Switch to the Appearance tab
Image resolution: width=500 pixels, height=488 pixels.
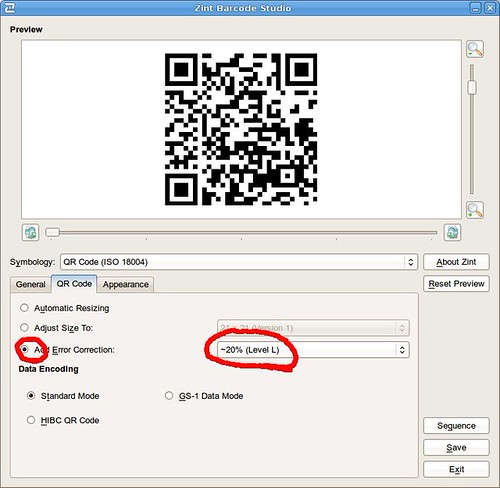click(x=126, y=285)
